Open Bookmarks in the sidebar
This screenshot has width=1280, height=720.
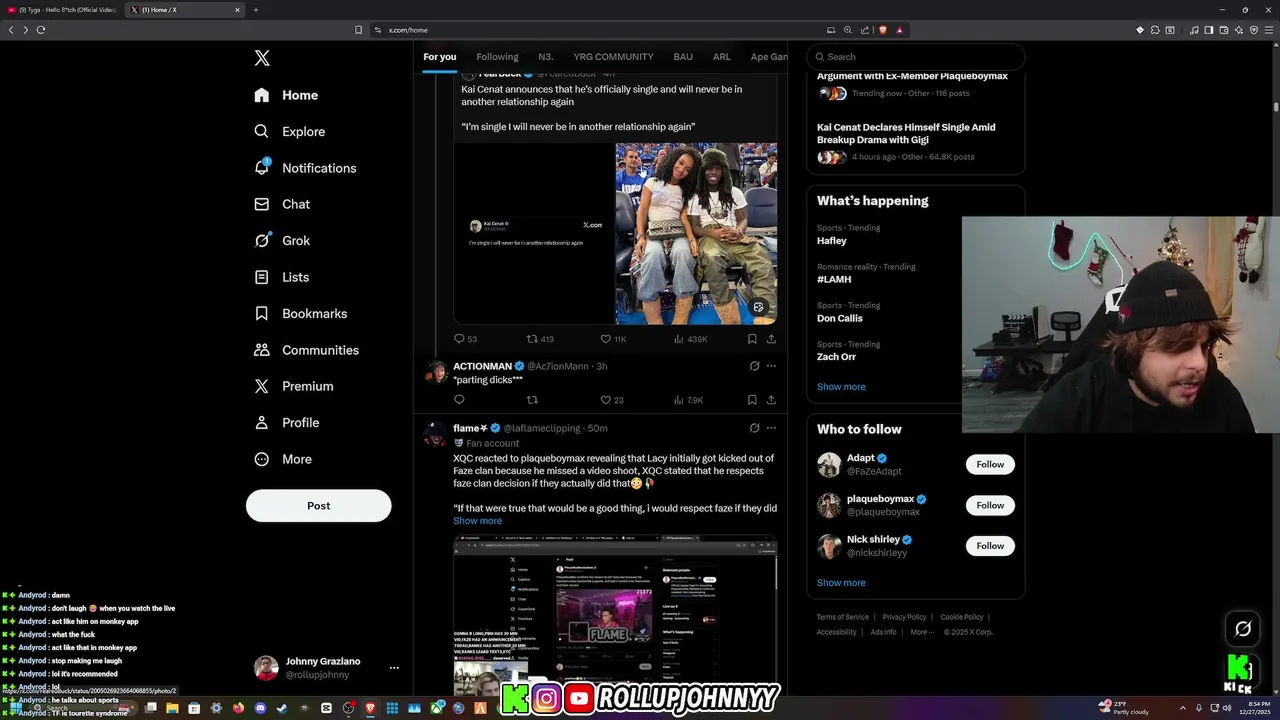click(300, 313)
